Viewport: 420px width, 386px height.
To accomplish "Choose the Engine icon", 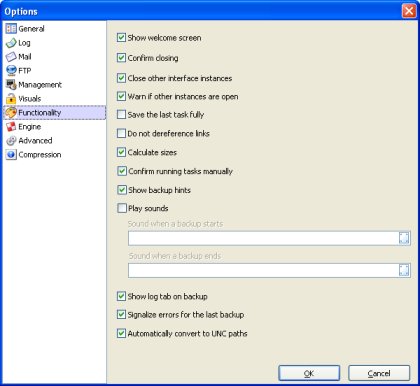I will 11,127.
